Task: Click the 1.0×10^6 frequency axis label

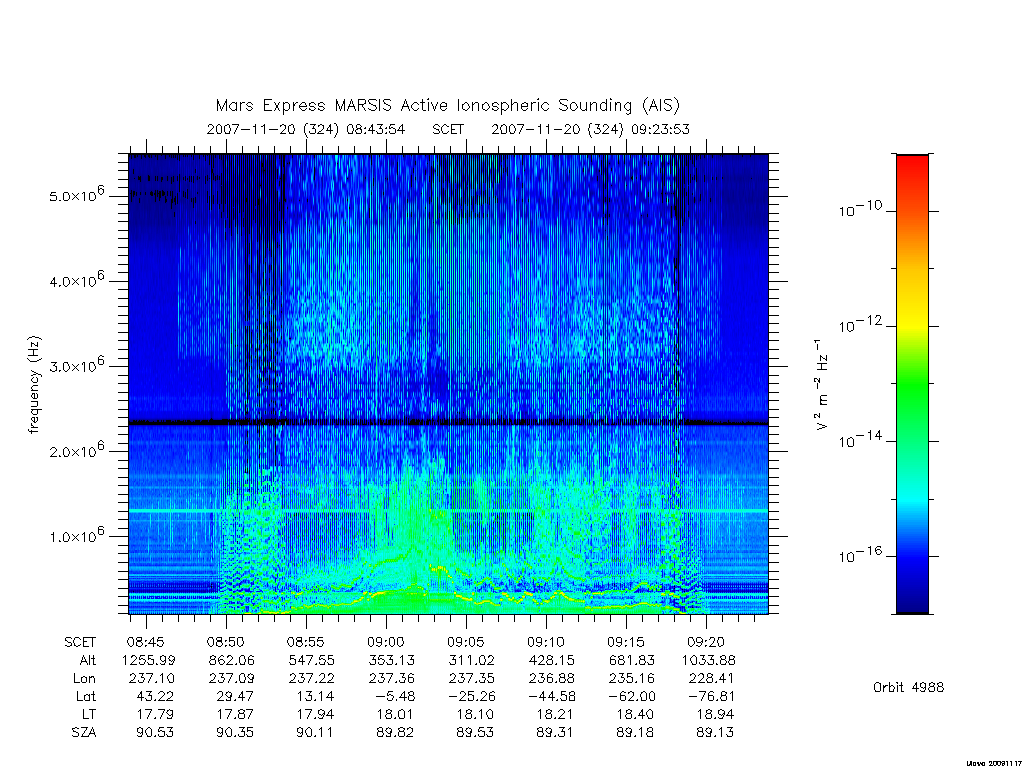Action: [77, 535]
